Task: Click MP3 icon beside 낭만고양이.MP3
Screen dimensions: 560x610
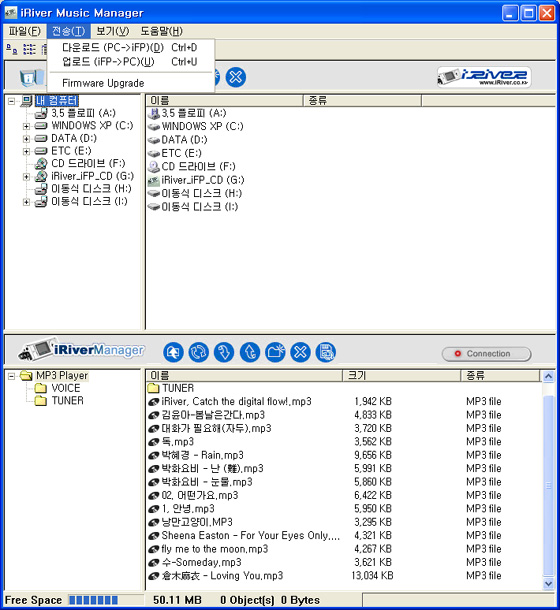Action: 154,522
